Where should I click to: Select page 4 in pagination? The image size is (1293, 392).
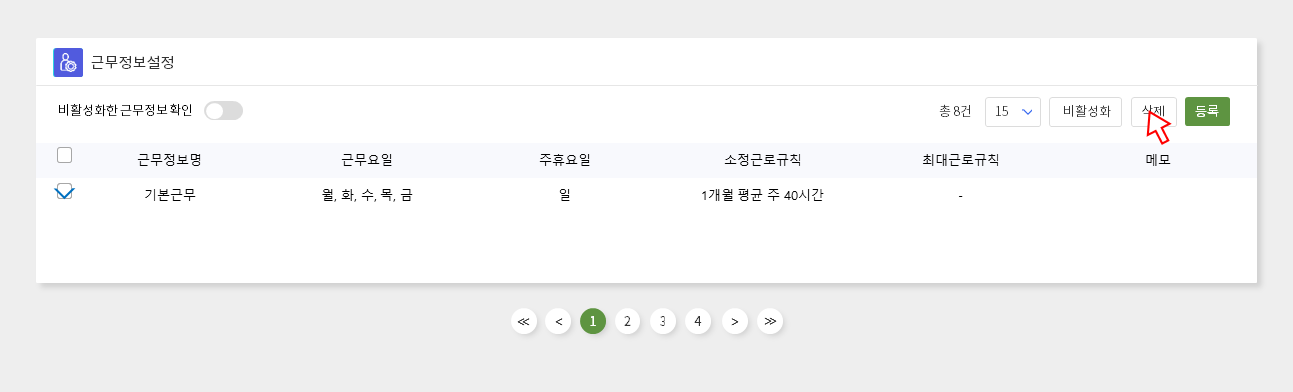(x=698, y=321)
